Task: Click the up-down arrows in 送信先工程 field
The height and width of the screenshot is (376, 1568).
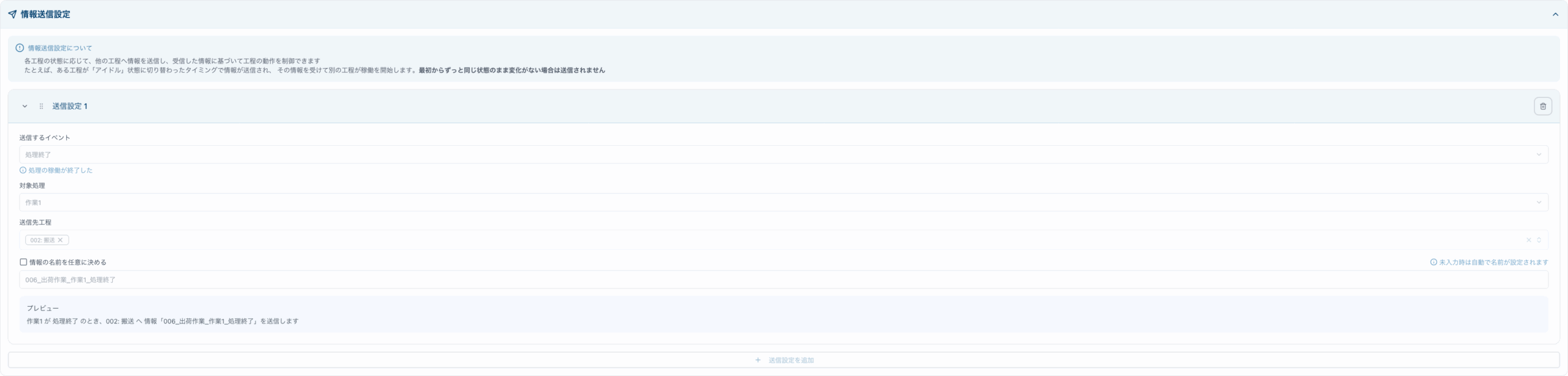Action: 1539,240
